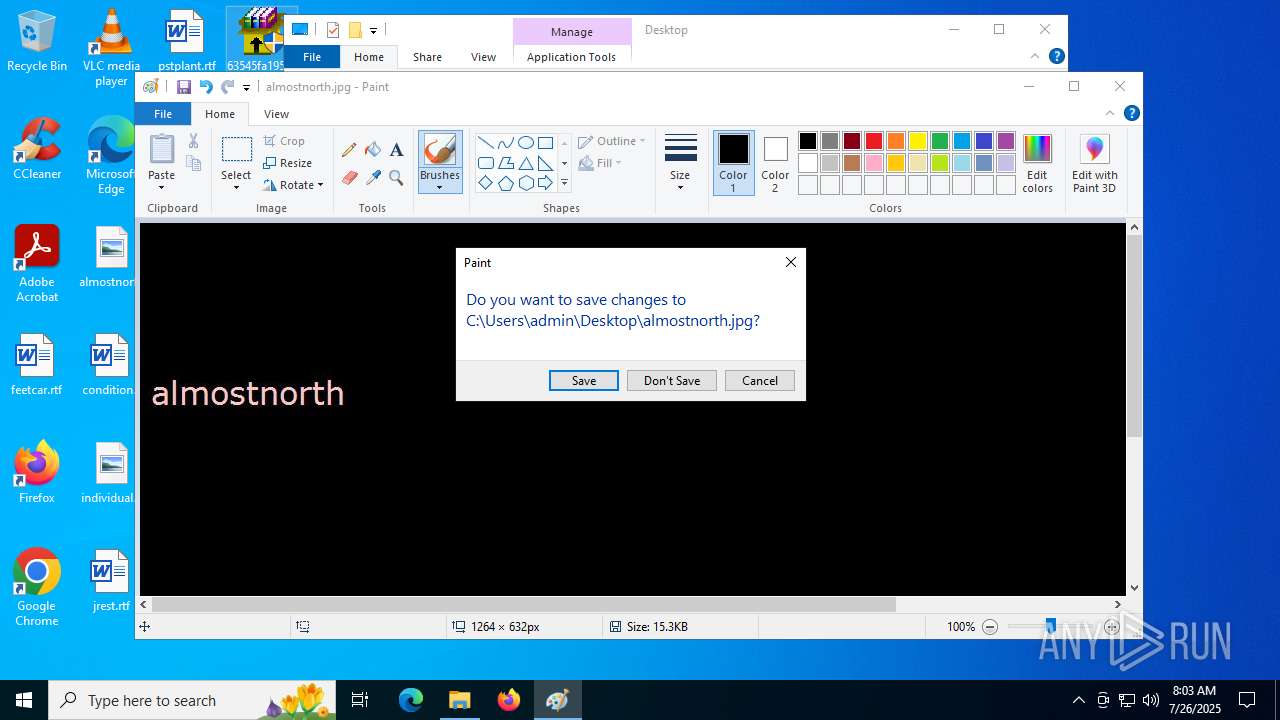
Task: Click the zoom out minus button
Action: click(x=990, y=627)
